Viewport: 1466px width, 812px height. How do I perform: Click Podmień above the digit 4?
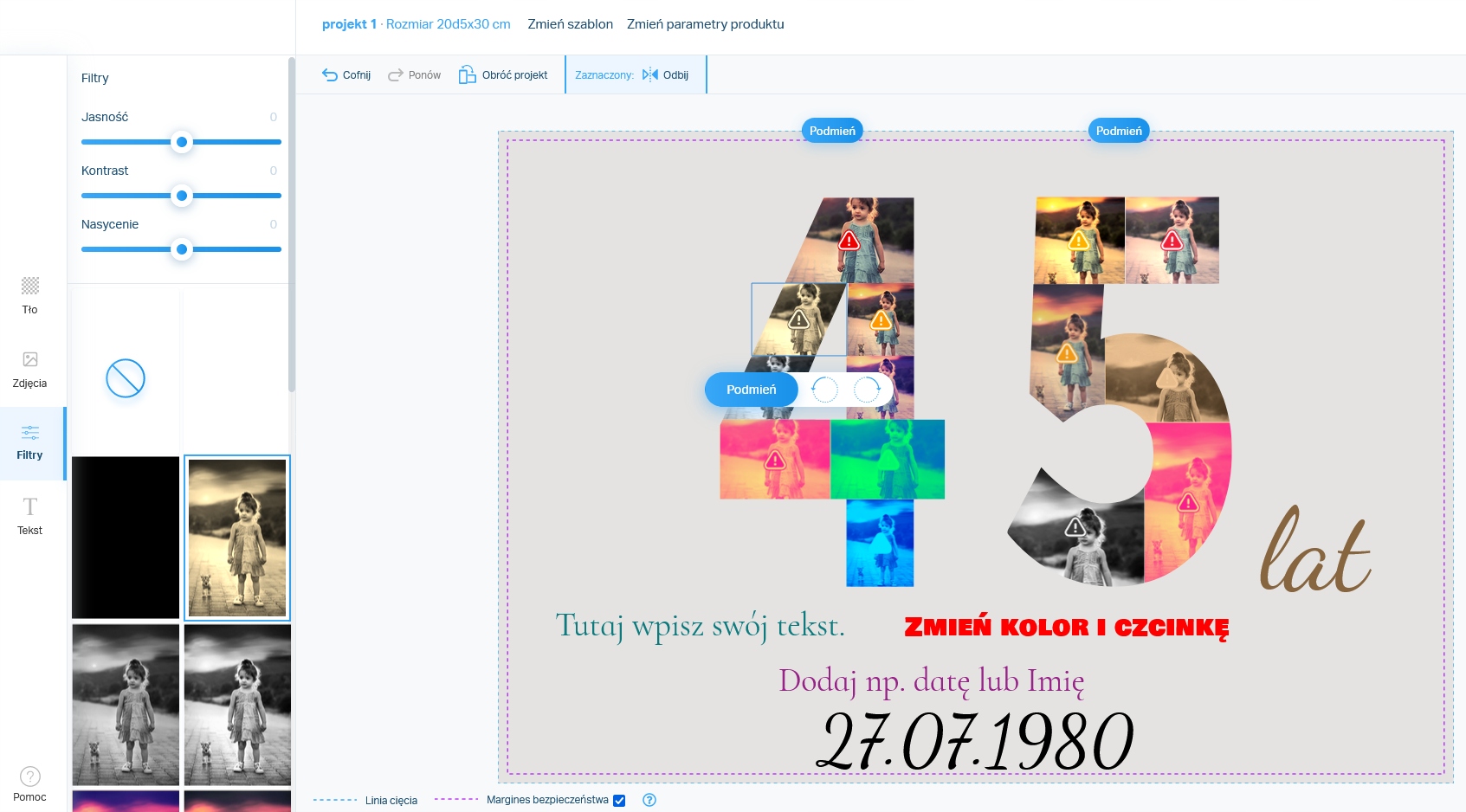click(832, 131)
